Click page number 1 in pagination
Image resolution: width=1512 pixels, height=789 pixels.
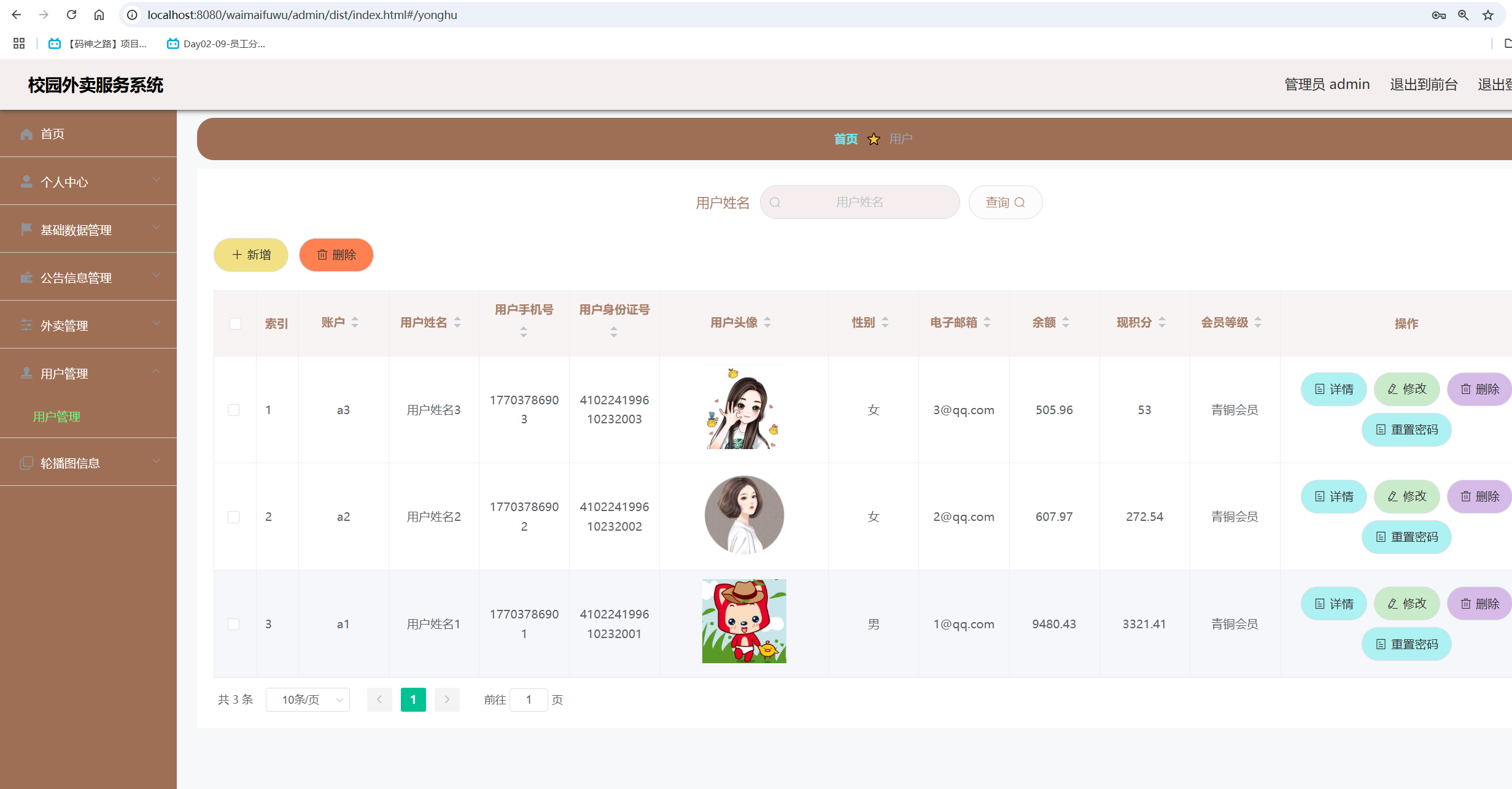[413, 699]
